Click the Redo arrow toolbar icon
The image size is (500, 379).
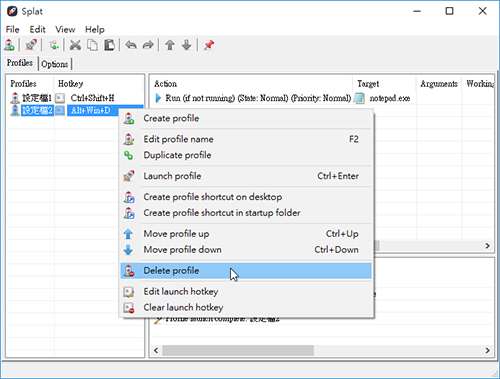click(x=148, y=45)
